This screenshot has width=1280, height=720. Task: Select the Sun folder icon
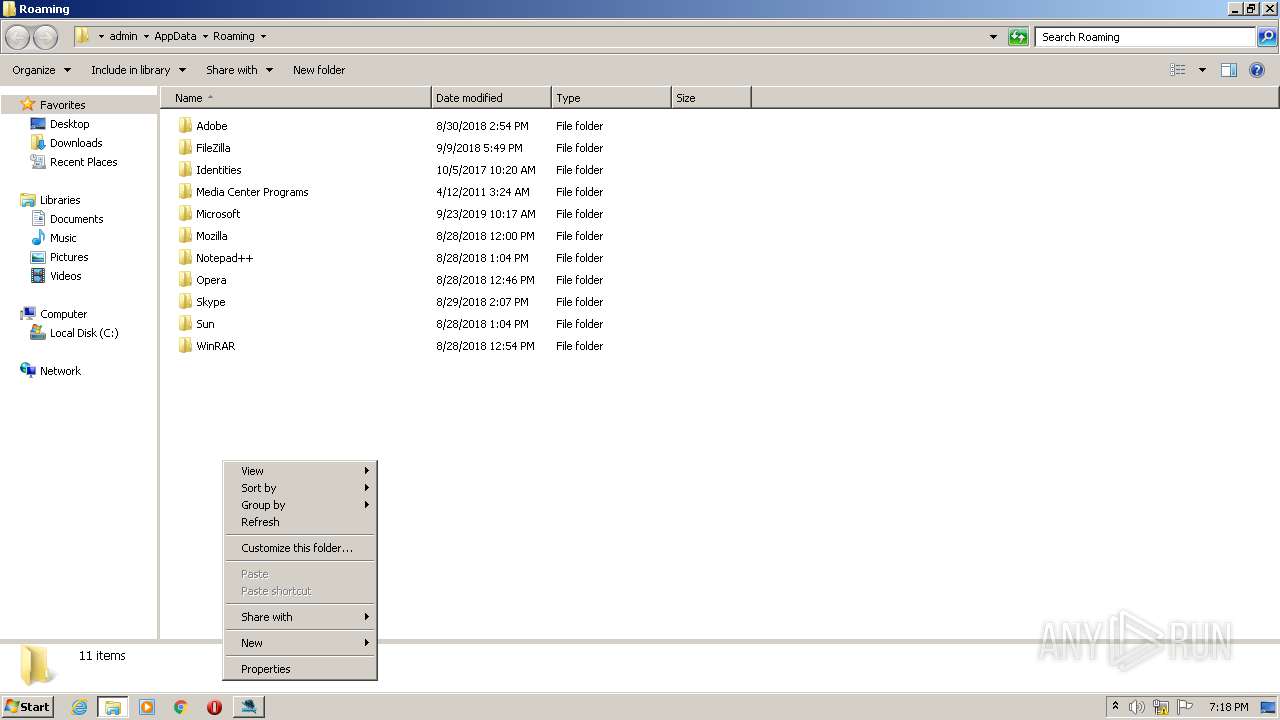(185, 324)
